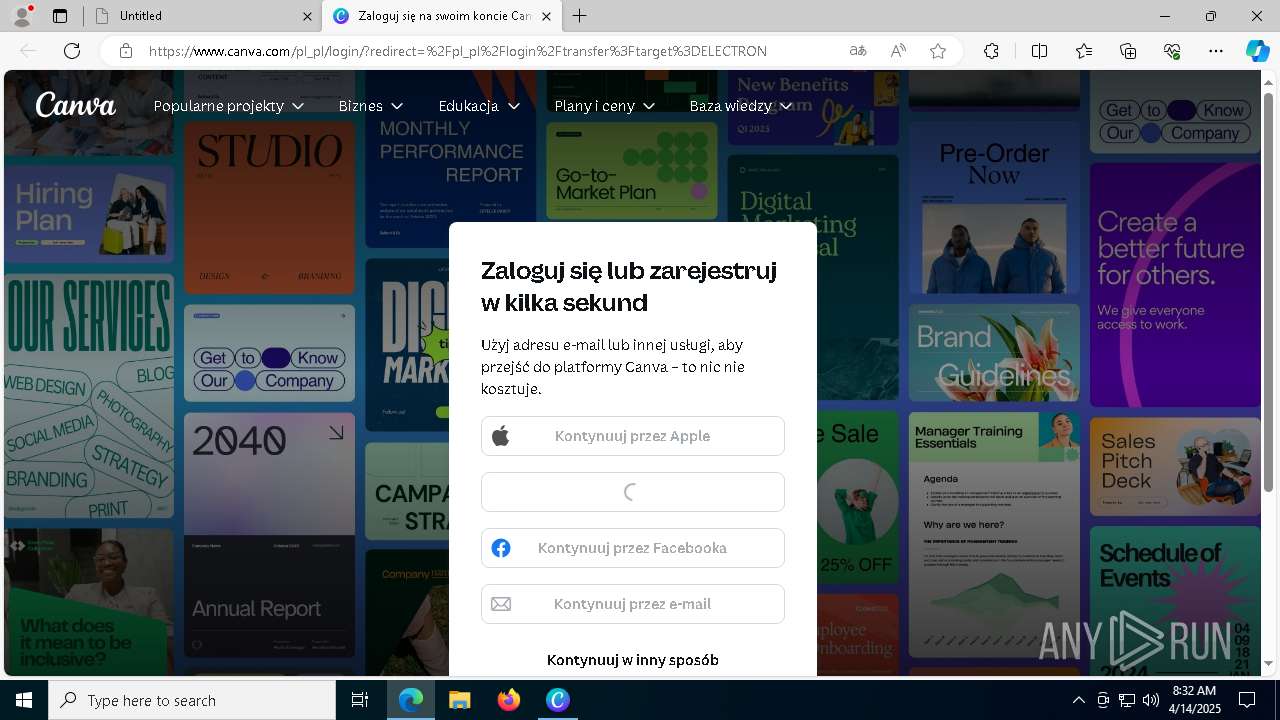Click the Hiring Plan template thumbnail
This screenshot has height=720, width=1280.
[x=89, y=212]
